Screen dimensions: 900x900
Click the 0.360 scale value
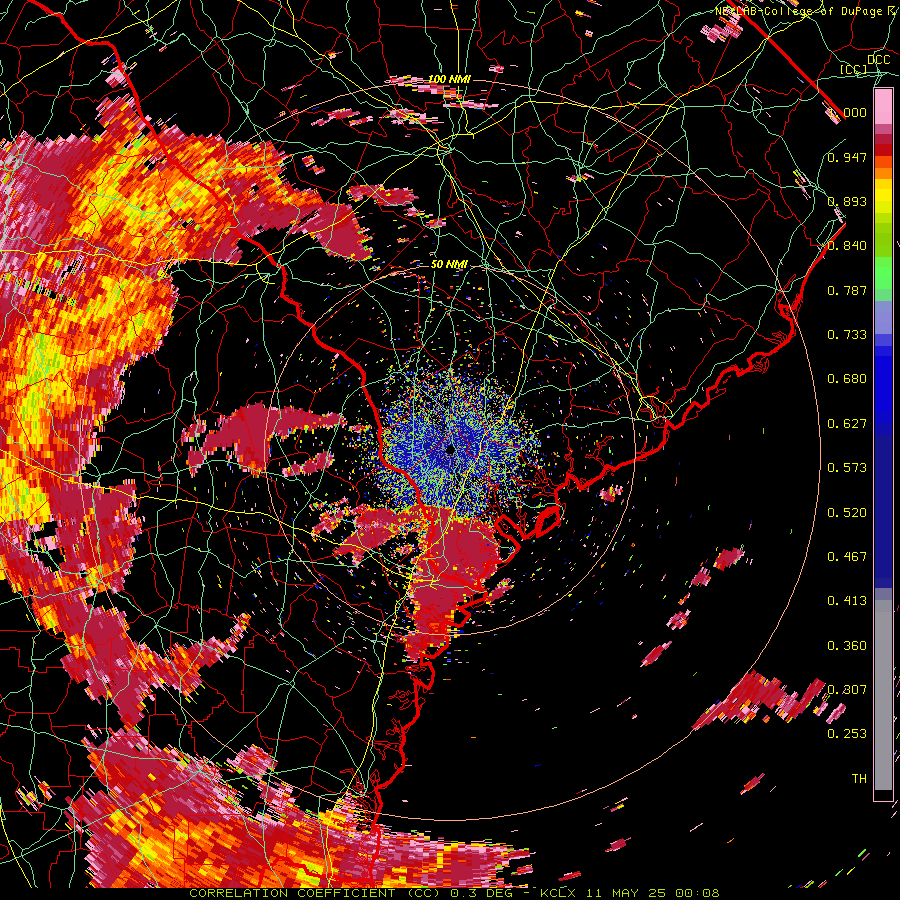[847, 646]
